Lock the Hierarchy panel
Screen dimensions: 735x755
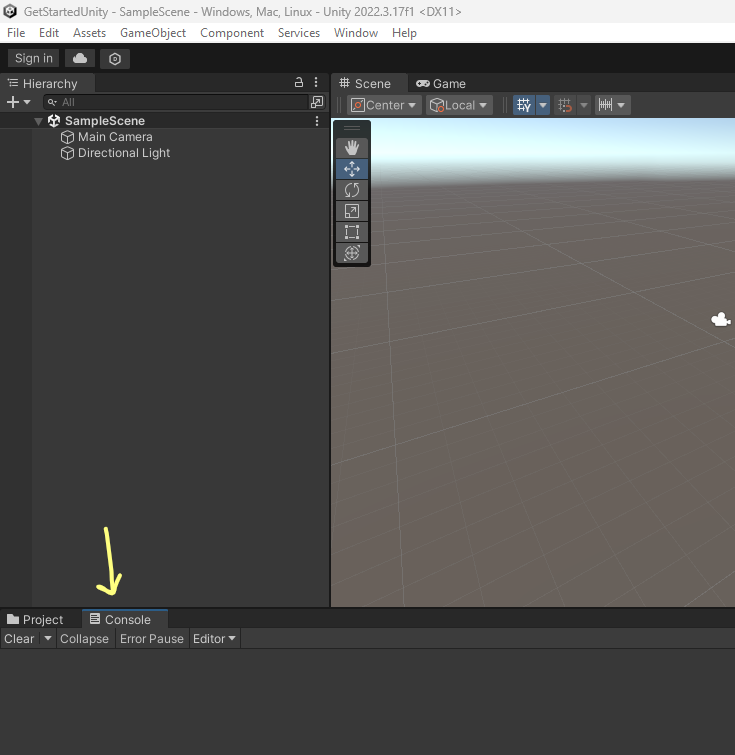coord(299,82)
